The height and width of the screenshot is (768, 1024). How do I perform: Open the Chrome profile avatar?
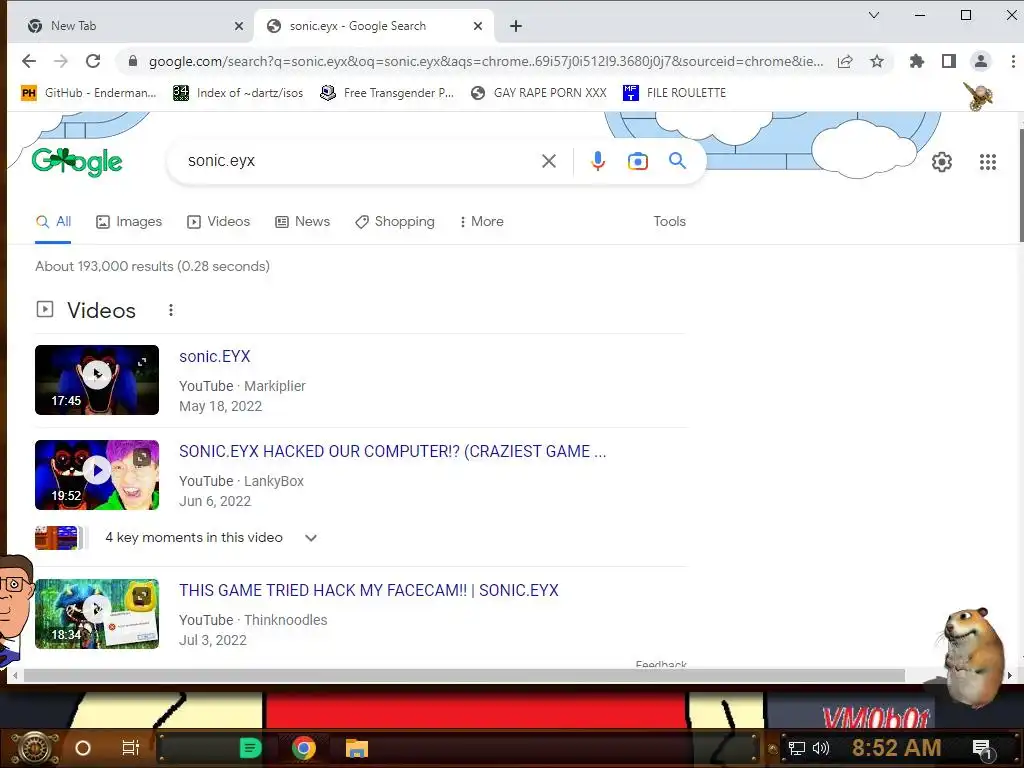tap(981, 61)
